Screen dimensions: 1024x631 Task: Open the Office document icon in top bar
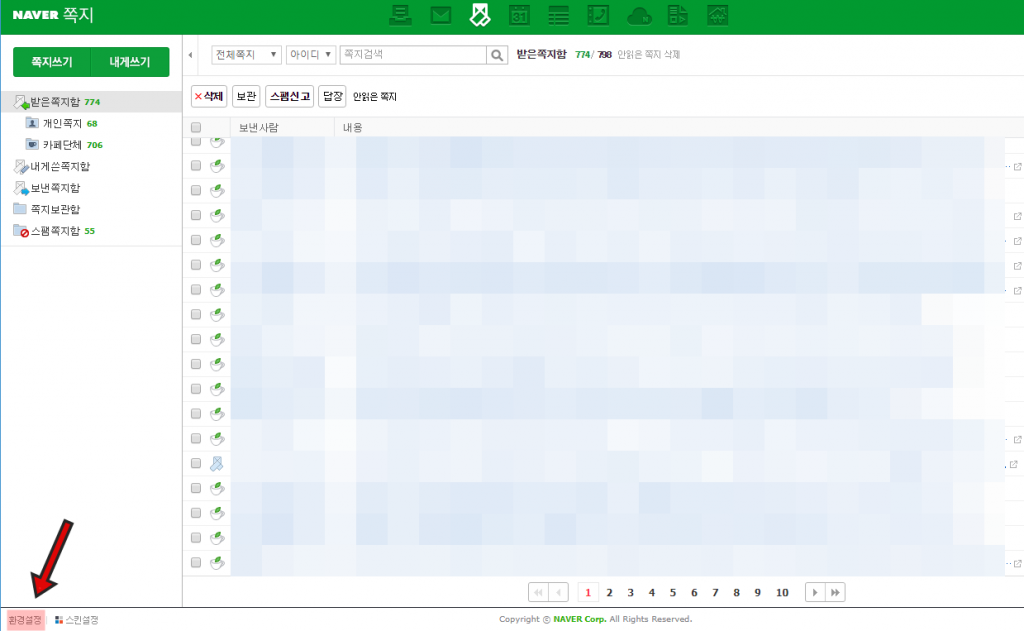[678, 15]
